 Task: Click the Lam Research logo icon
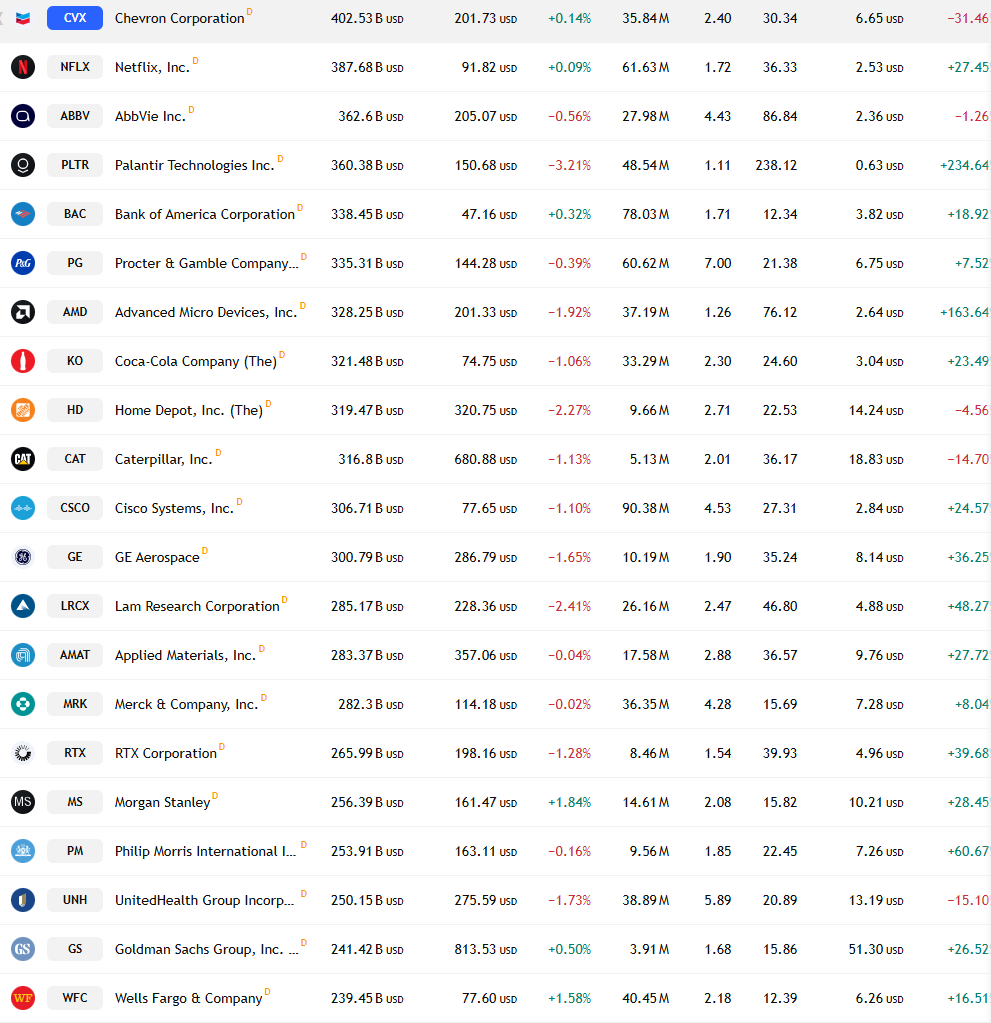tap(23, 606)
